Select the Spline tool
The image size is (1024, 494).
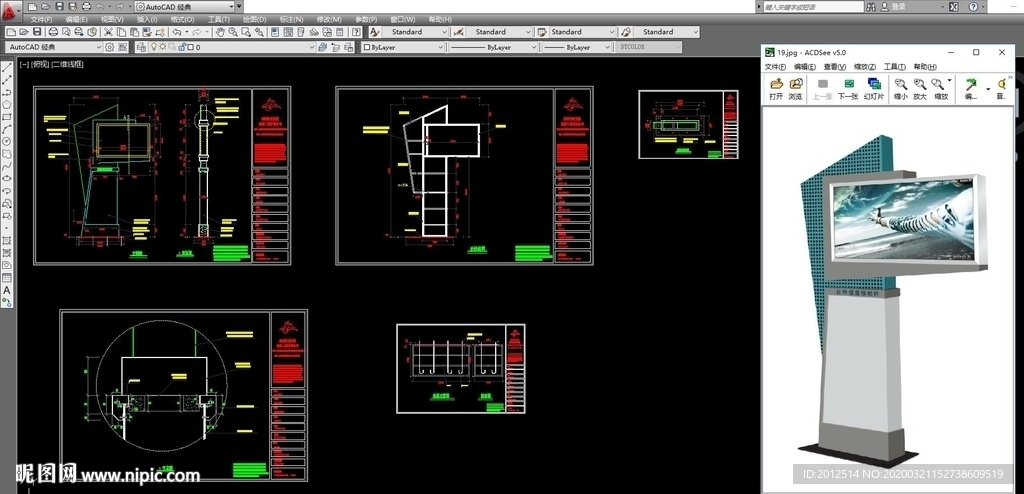(x=7, y=166)
